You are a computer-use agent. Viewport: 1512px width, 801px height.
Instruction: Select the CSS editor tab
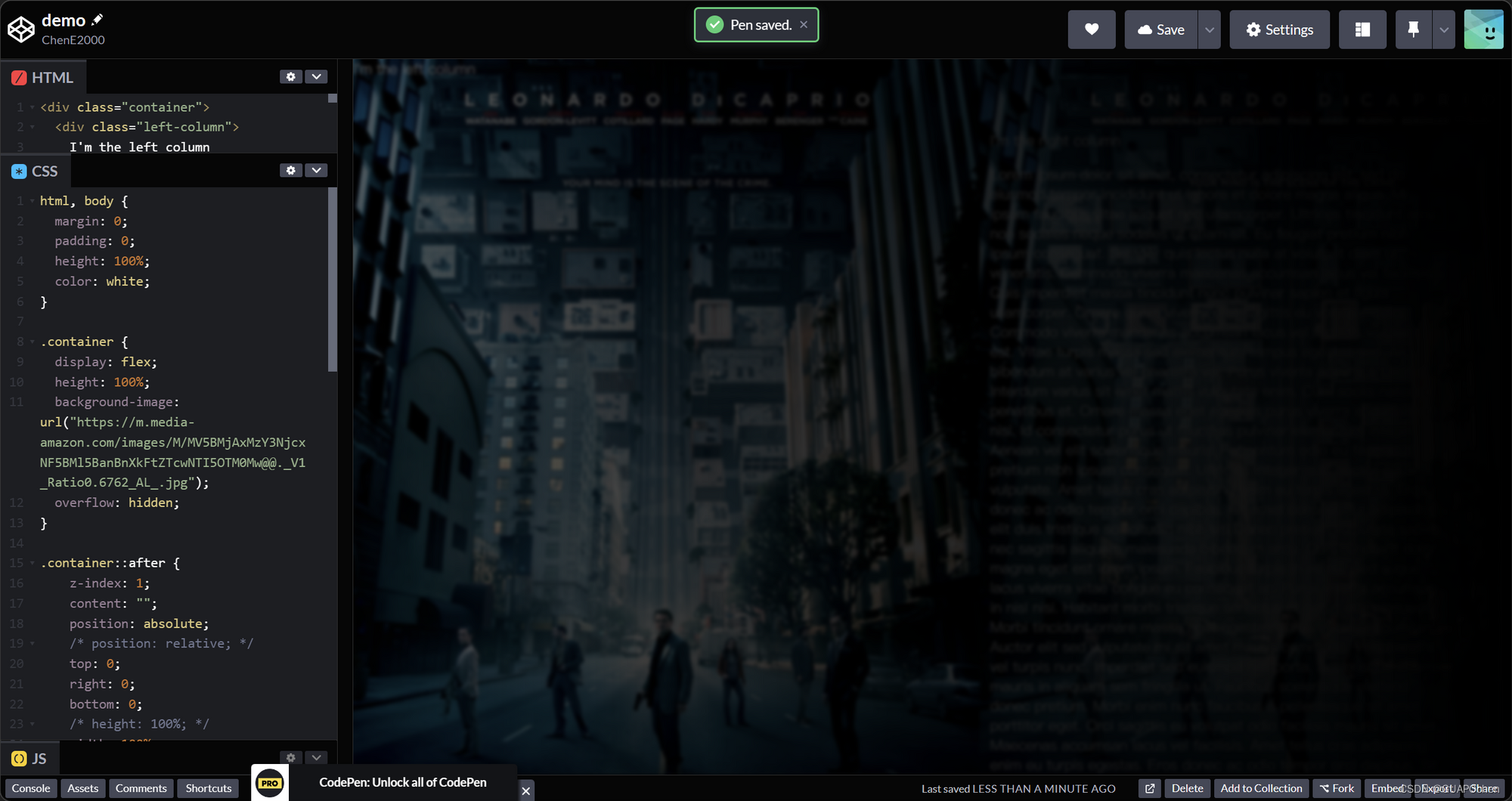[35, 171]
